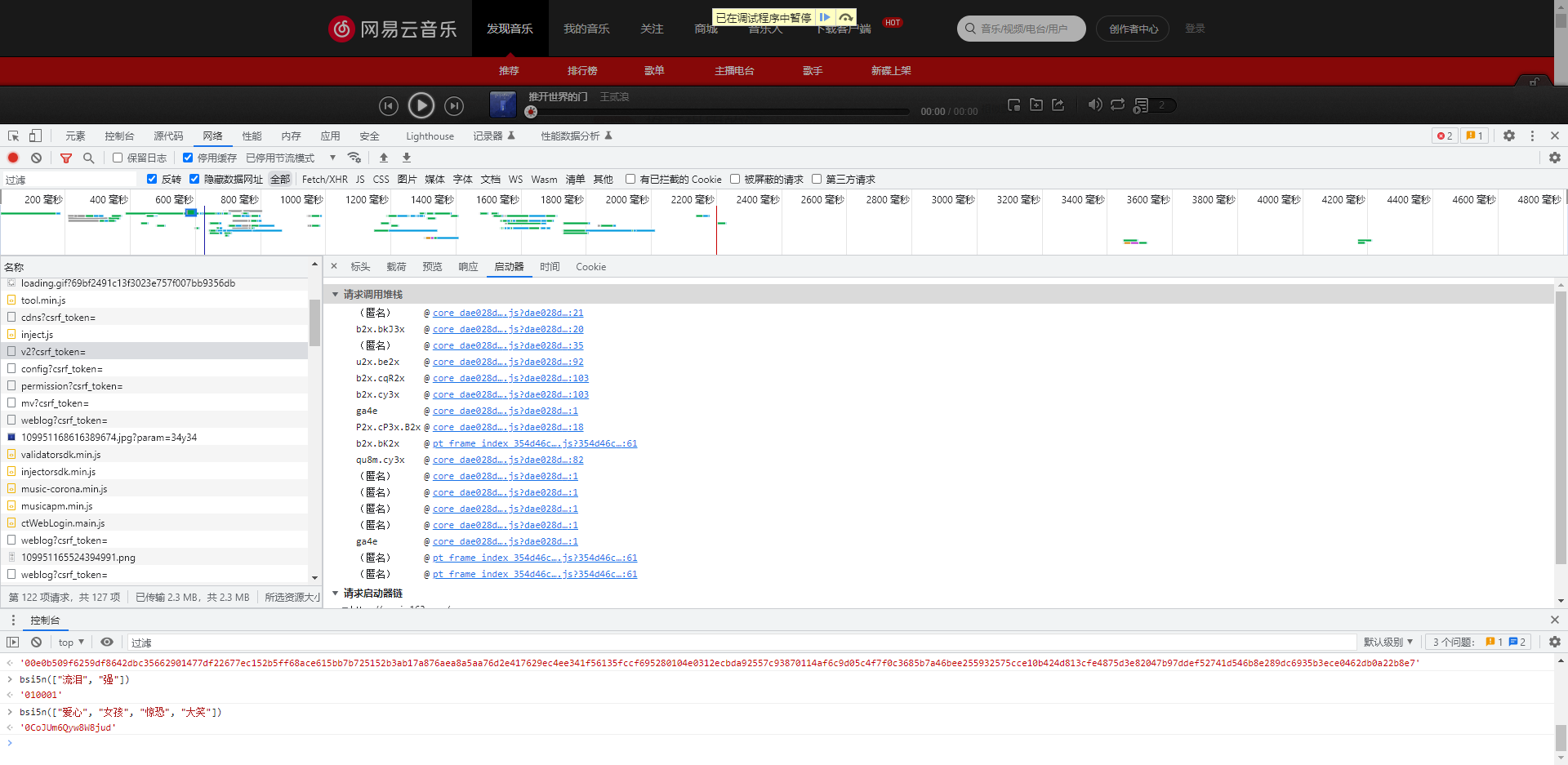1568x765 pixels.
Task: Click the 创作者中心 button
Action: point(1133,29)
